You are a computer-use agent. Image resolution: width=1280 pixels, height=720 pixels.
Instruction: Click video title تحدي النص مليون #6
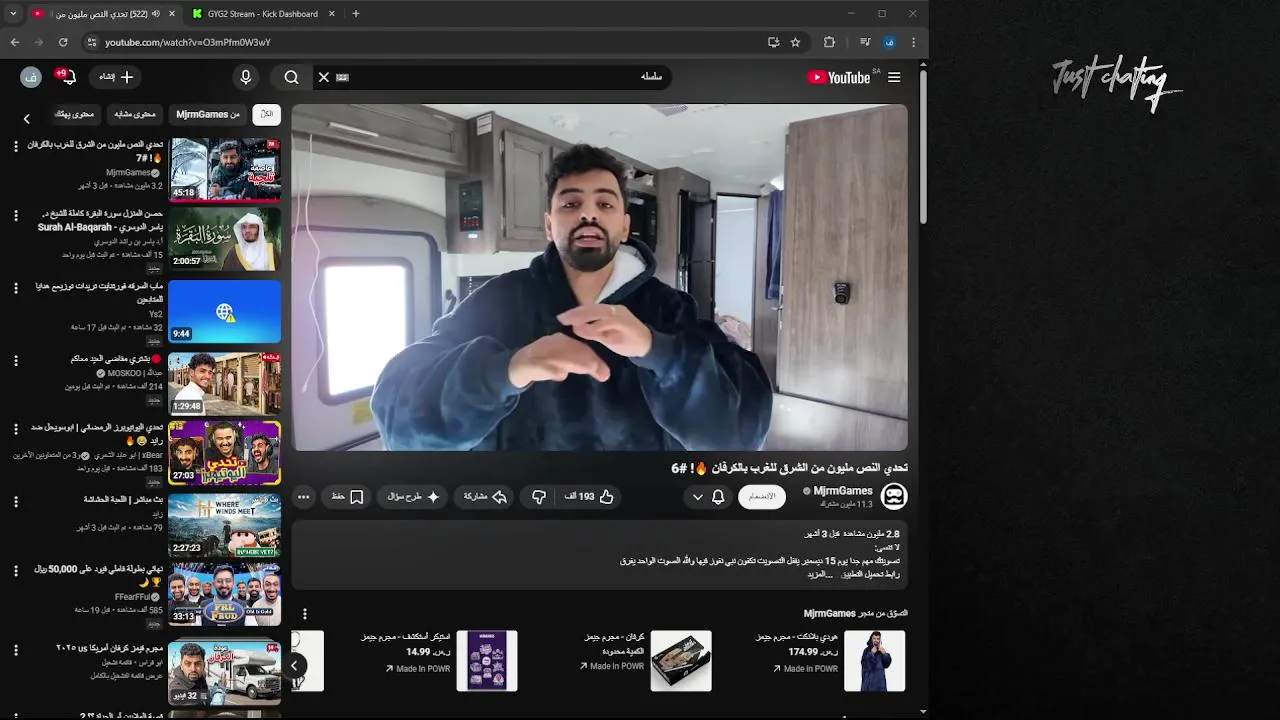pos(789,468)
